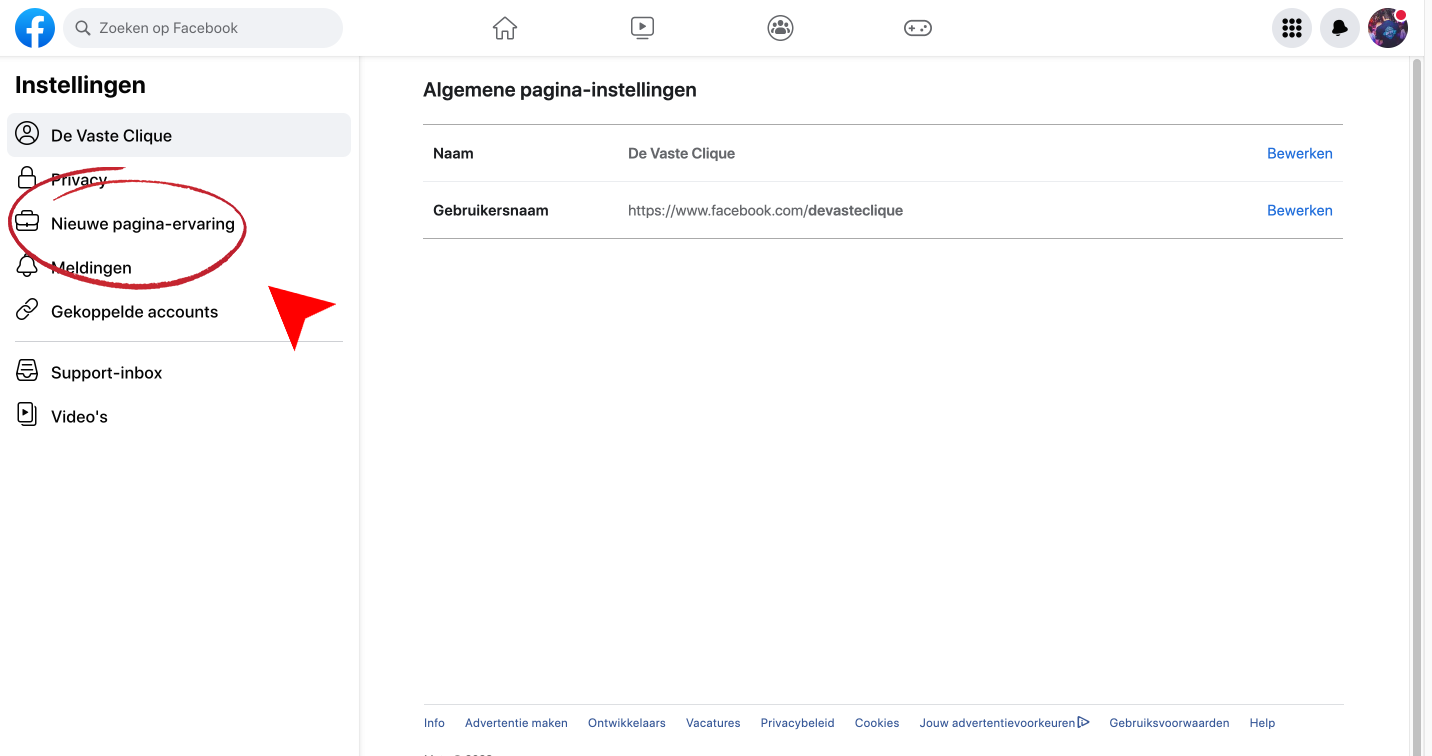Open Gekoppelde accounts section
Image resolution: width=1432 pixels, height=756 pixels.
pyautogui.click(x=179, y=311)
